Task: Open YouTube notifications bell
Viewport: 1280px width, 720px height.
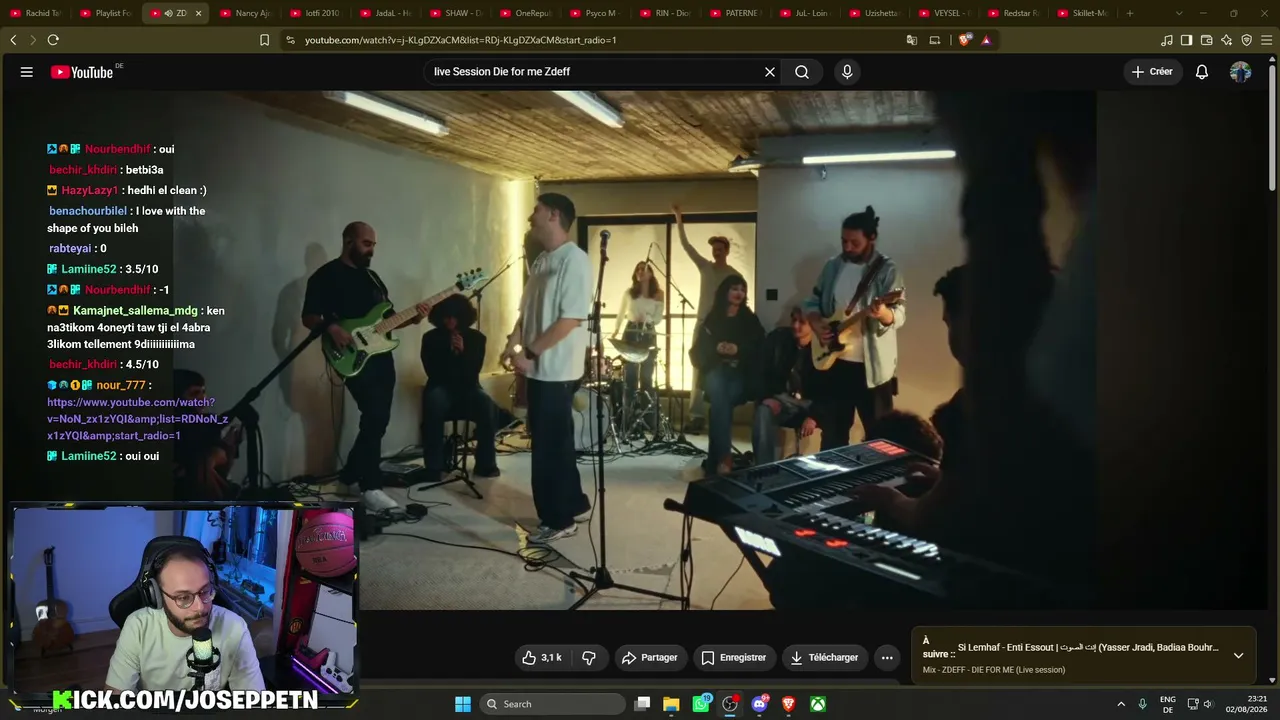Action: (1202, 72)
